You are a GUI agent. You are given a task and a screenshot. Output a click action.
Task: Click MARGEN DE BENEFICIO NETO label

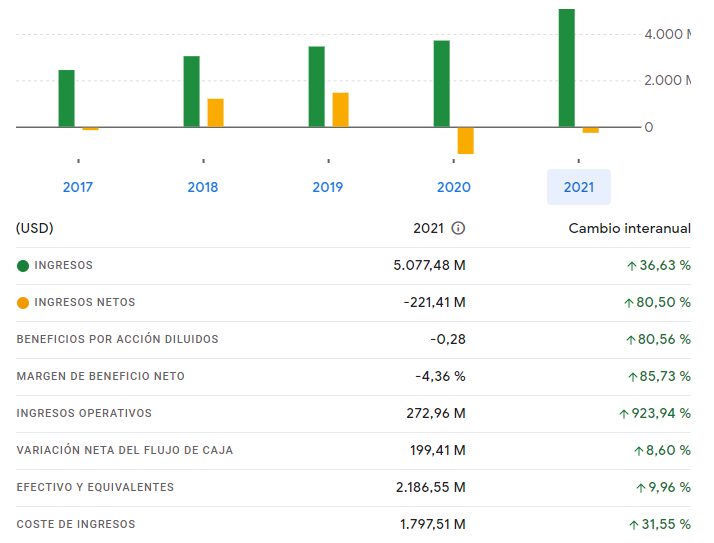tap(101, 376)
